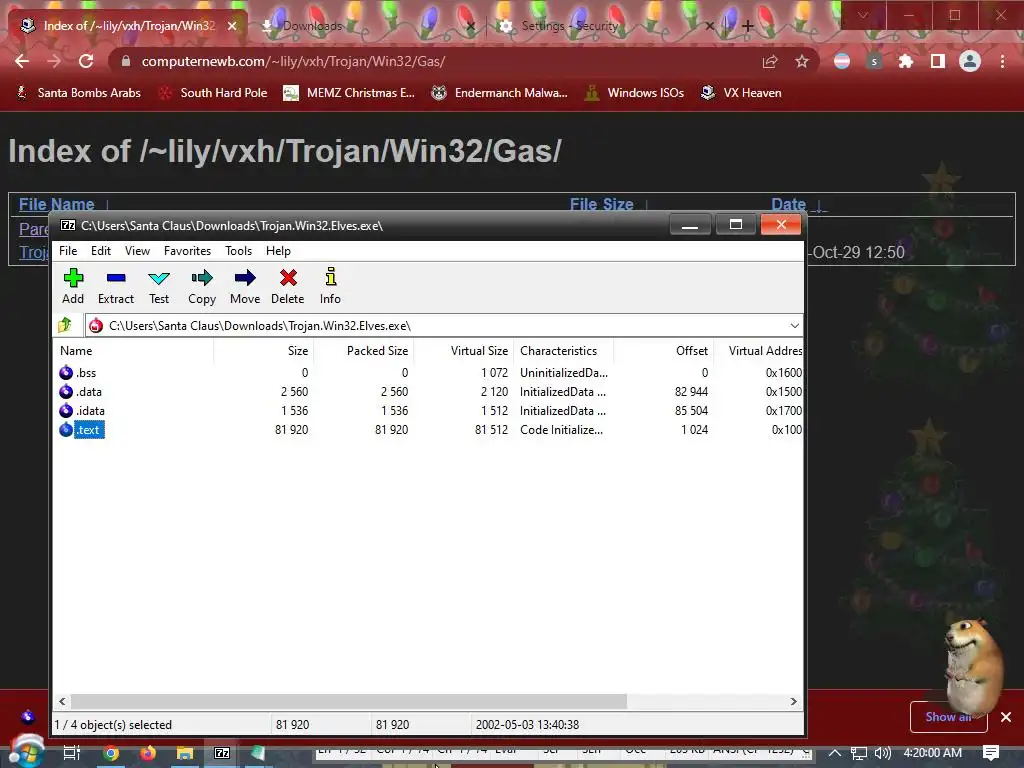The image size is (1024, 768).
Task: Open Chrome tab search chevron
Action: pyautogui.click(x=863, y=15)
